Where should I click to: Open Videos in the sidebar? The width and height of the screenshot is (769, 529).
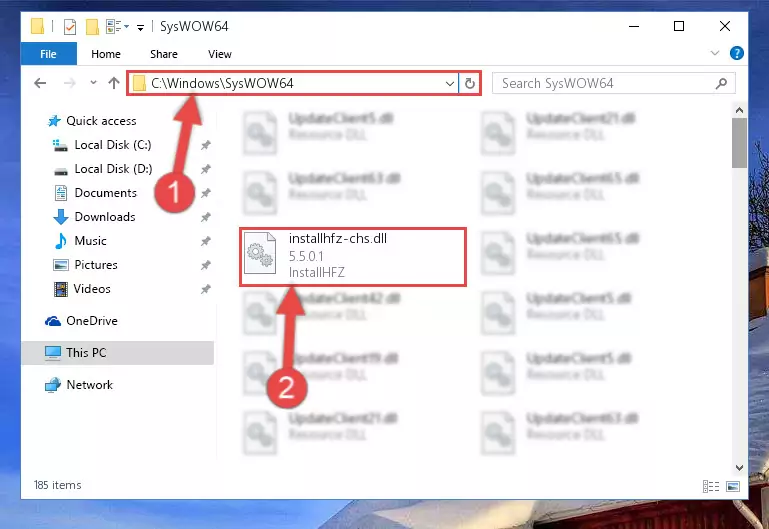coord(92,289)
